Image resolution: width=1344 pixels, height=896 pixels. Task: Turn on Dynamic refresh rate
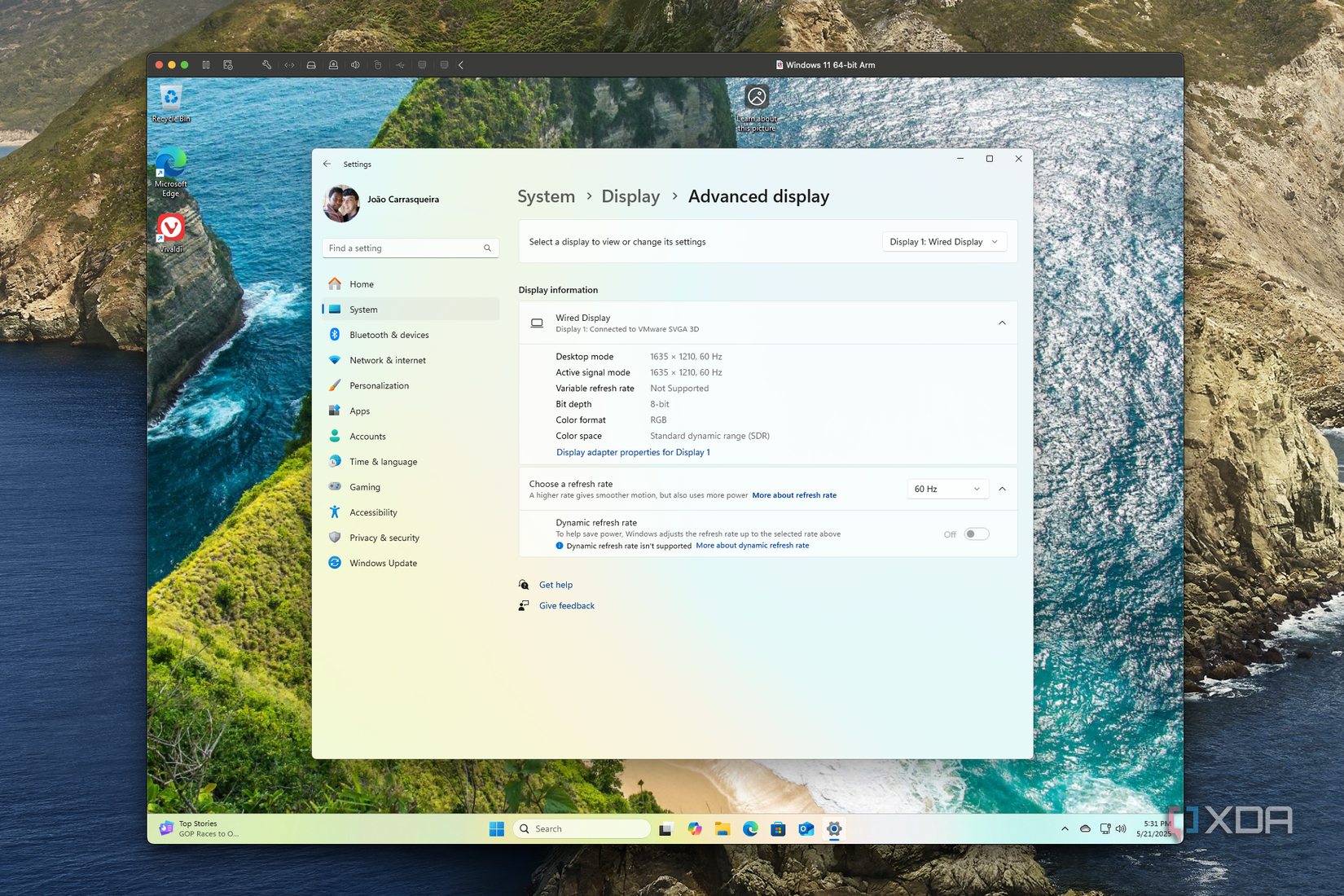tap(975, 534)
